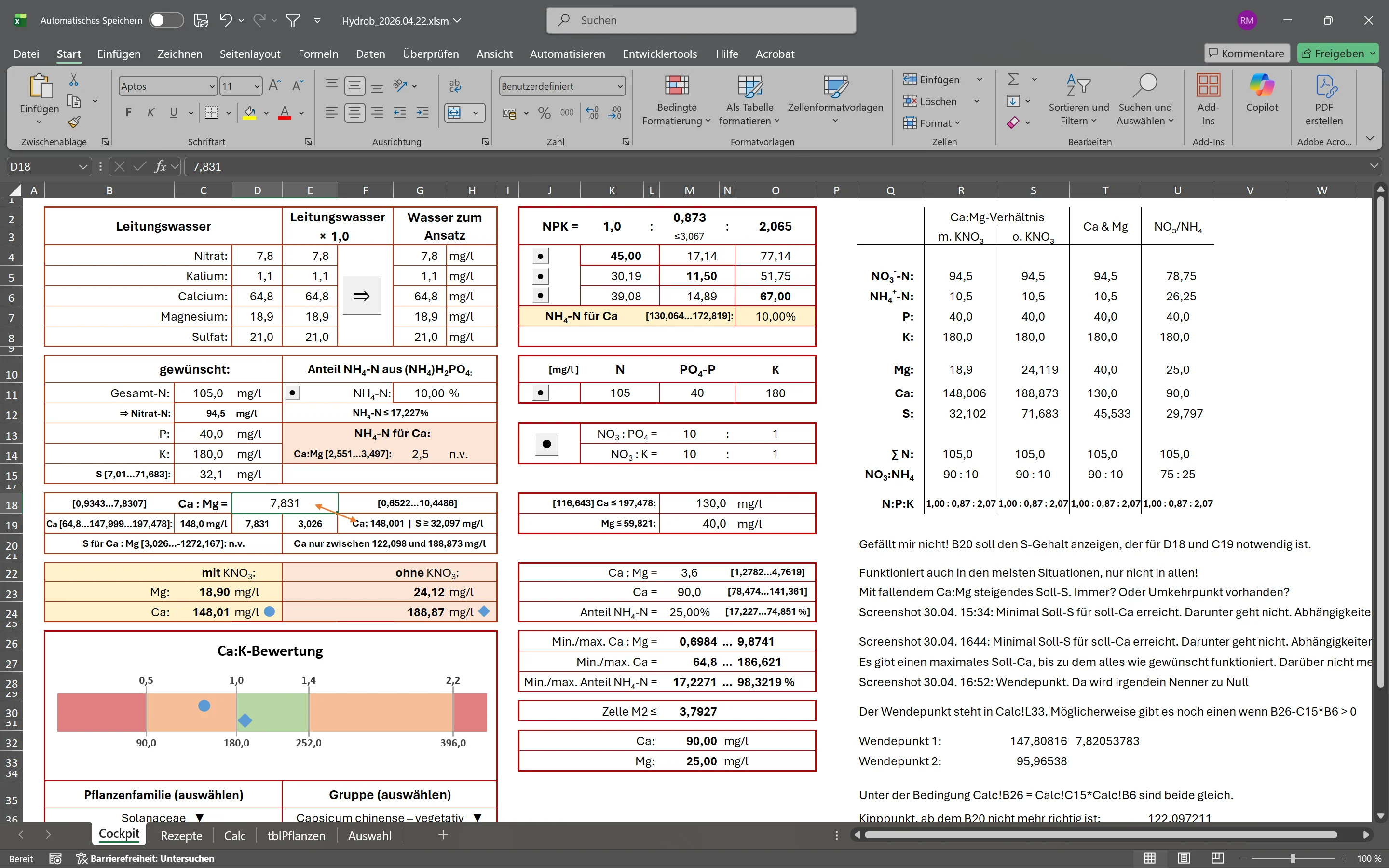The height and width of the screenshot is (868, 1389).
Task: Select the Format Painter brush
Action: tap(73, 122)
